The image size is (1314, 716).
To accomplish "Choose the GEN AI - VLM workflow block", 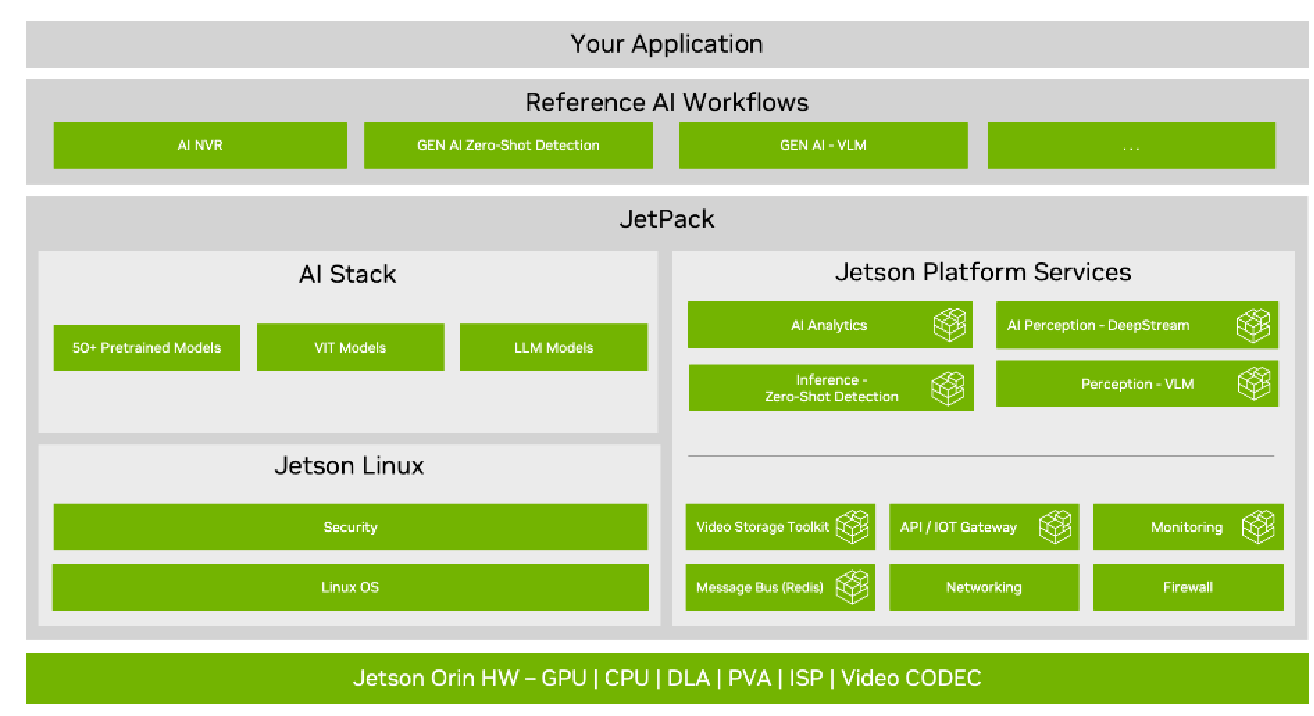I will 823,146.
